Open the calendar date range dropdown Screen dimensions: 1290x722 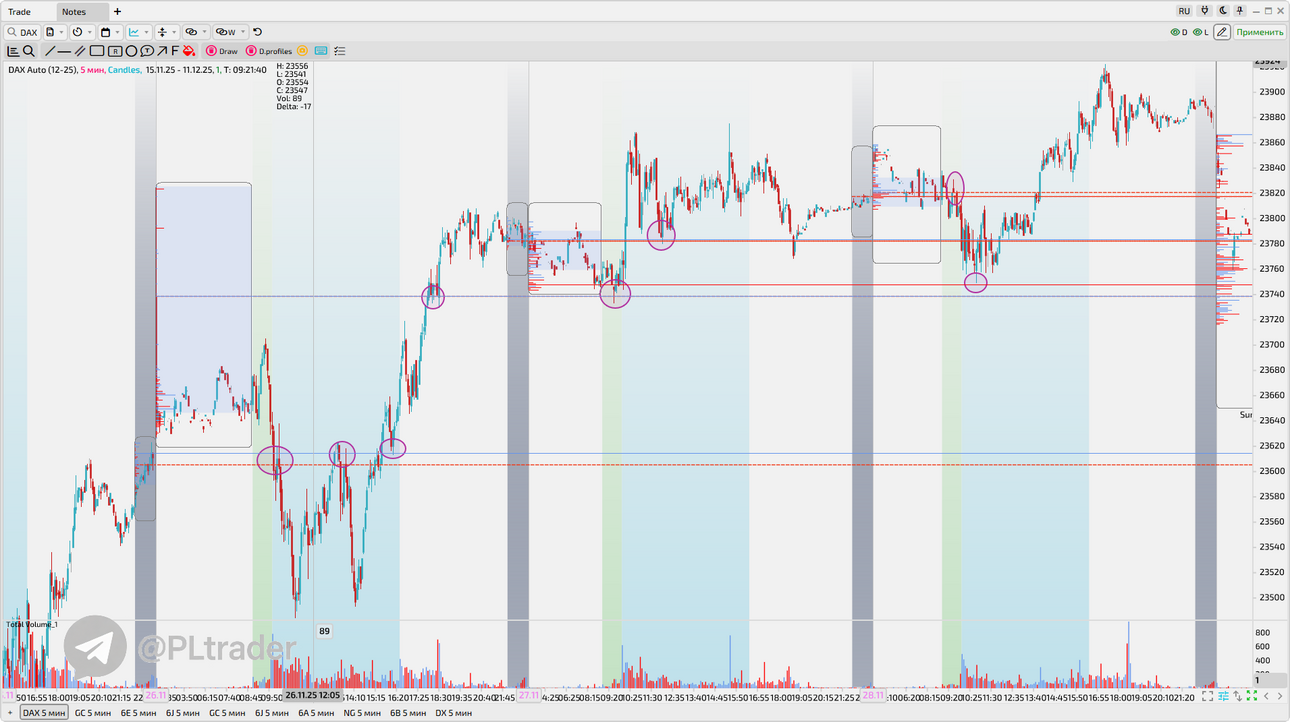110,32
